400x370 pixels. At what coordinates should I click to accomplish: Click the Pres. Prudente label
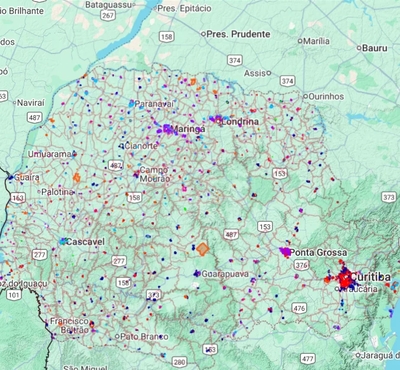[238, 34]
